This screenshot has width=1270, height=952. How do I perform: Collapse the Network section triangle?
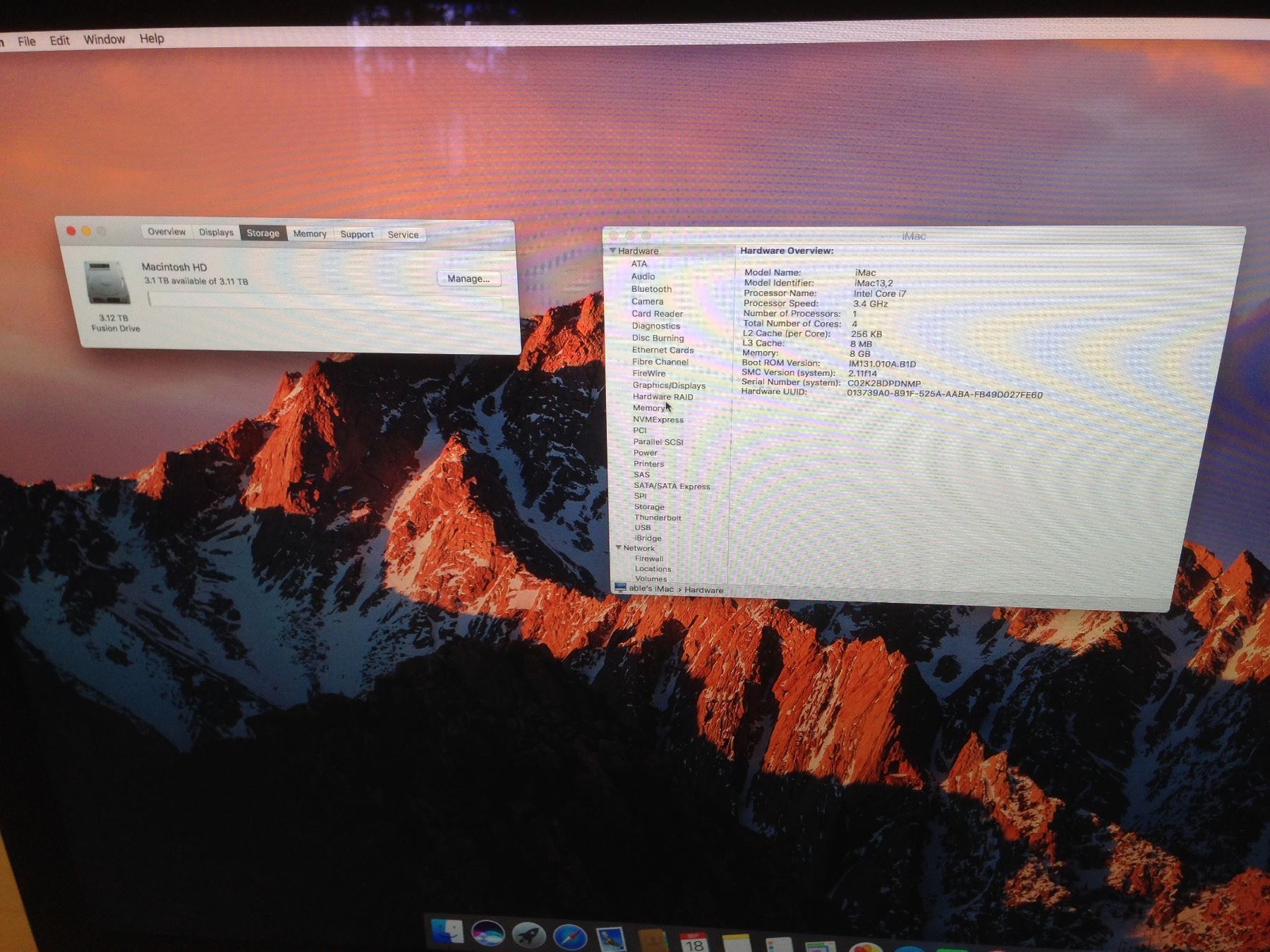(619, 548)
